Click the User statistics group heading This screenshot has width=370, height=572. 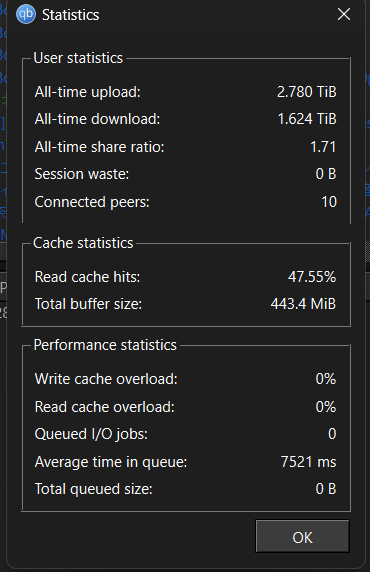(78, 58)
